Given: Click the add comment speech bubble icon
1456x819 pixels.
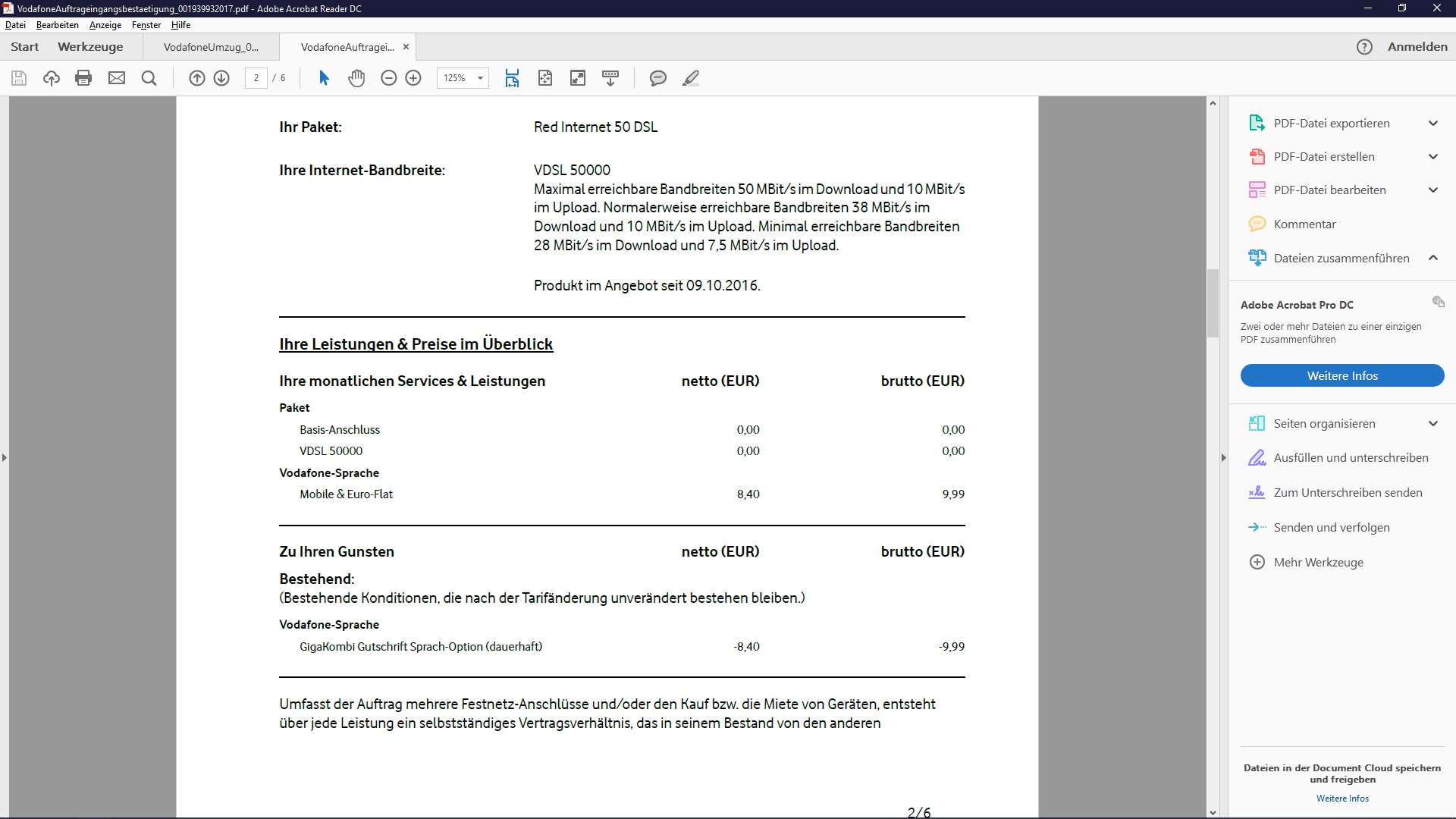Looking at the screenshot, I should (657, 78).
